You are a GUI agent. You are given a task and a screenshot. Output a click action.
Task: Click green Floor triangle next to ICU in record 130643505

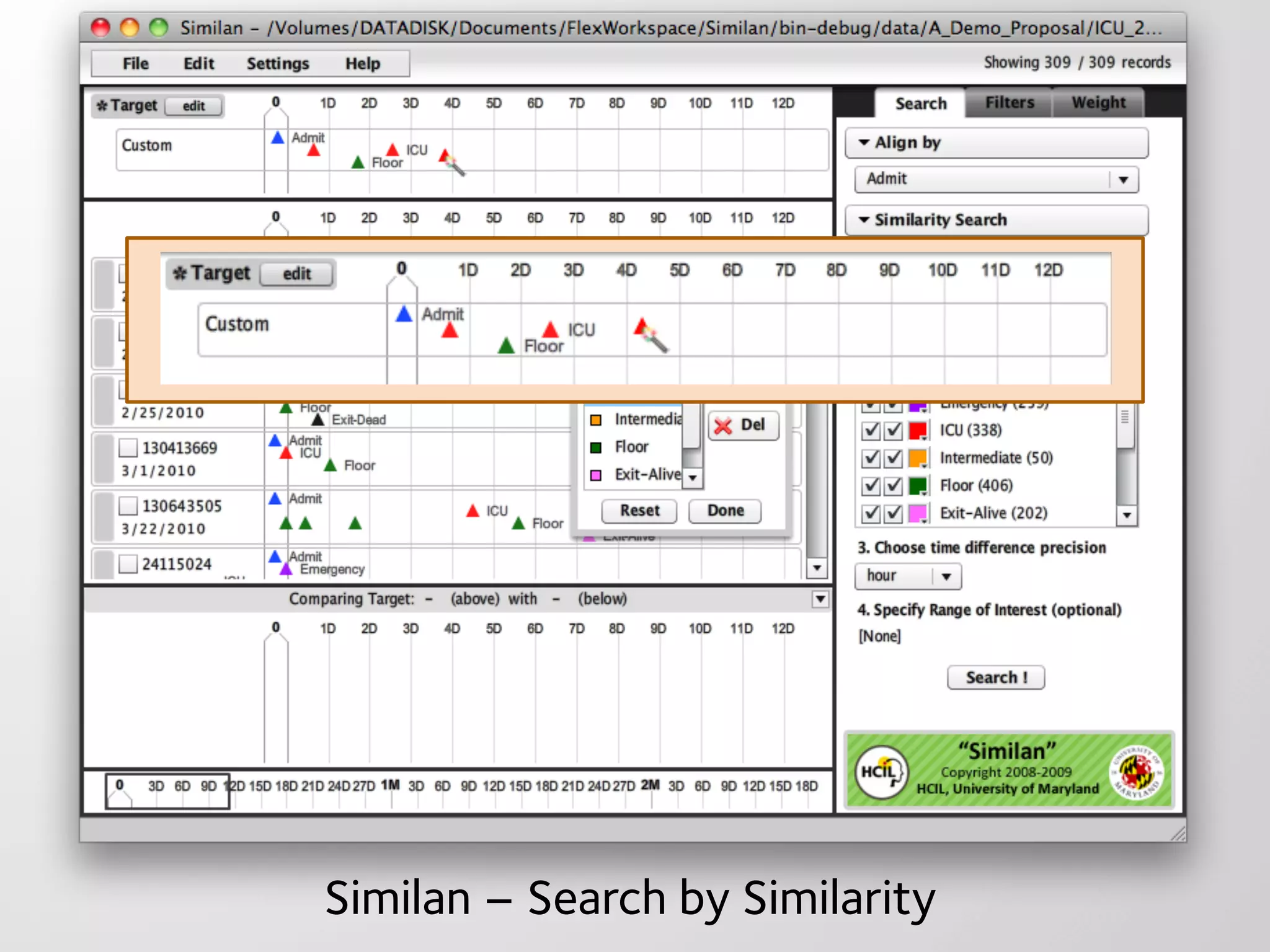tap(518, 523)
